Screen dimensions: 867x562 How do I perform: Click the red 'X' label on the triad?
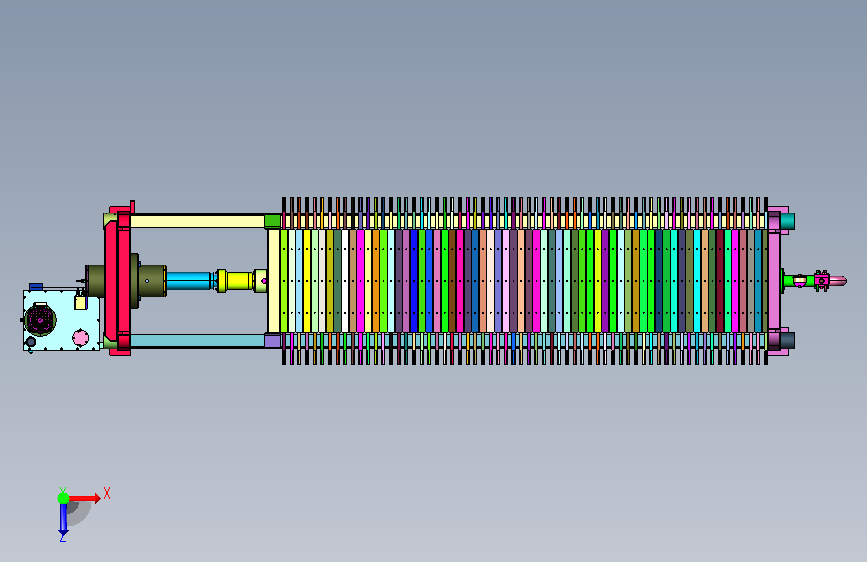pos(107,493)
